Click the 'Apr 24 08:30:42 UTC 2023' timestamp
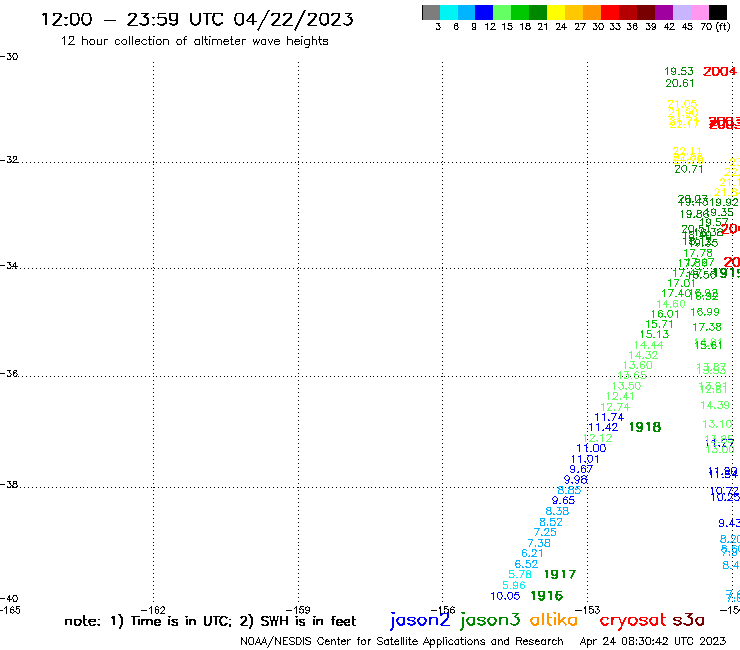The width and height of the screenshot is (740, 650). [x=653, y=641]
